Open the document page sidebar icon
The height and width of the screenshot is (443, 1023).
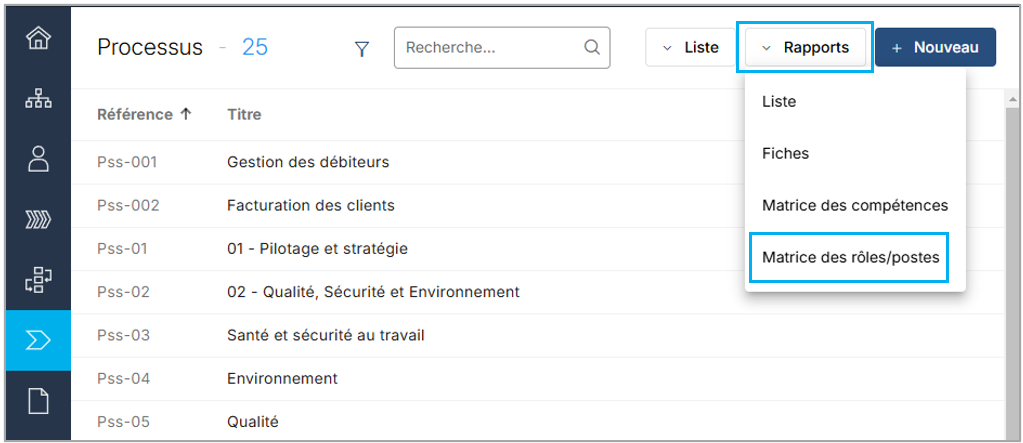click(x=38, y=401)
